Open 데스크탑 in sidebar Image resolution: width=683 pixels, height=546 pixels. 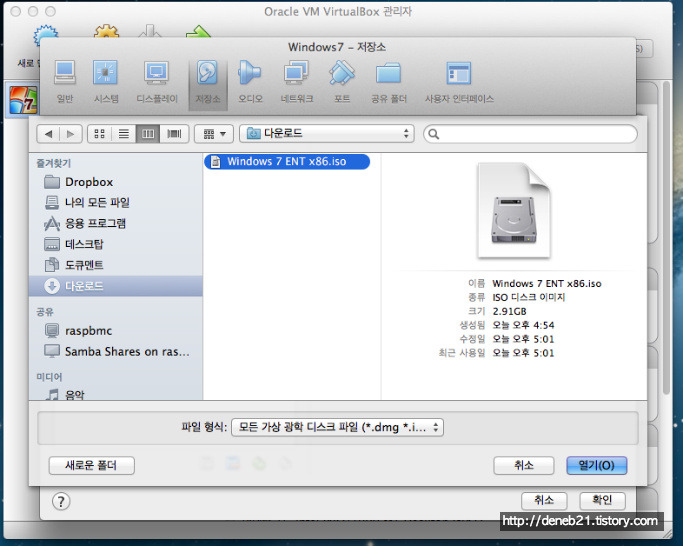tap(115, 244)
